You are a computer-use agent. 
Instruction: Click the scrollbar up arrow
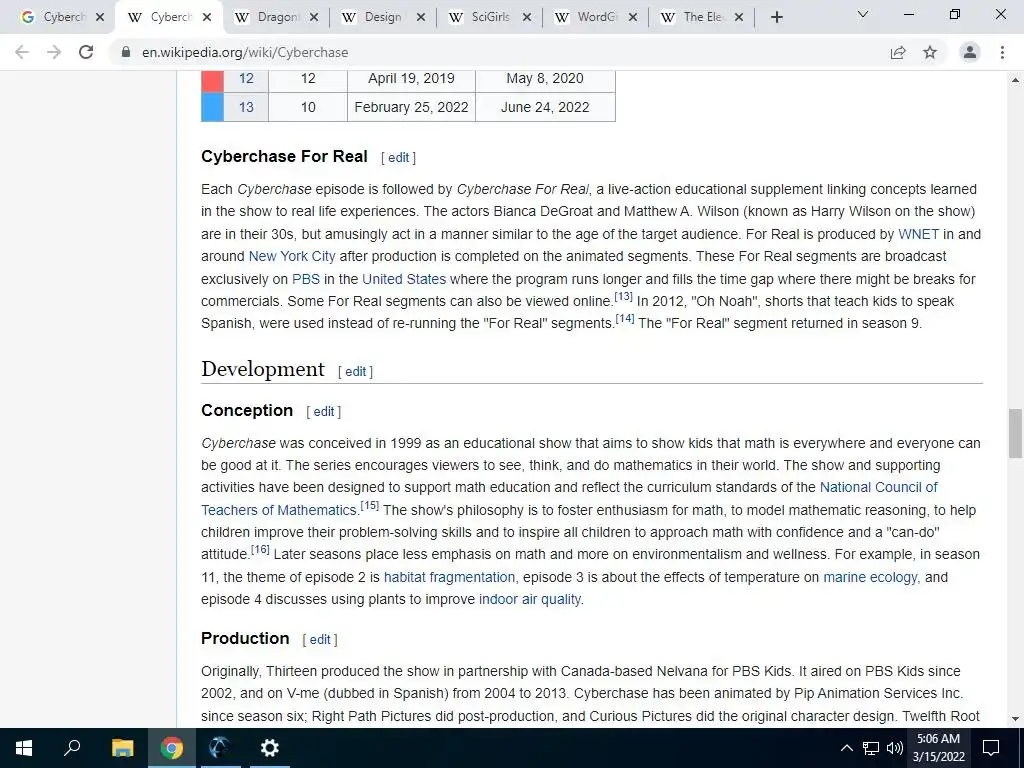[x=1015, y=80]
